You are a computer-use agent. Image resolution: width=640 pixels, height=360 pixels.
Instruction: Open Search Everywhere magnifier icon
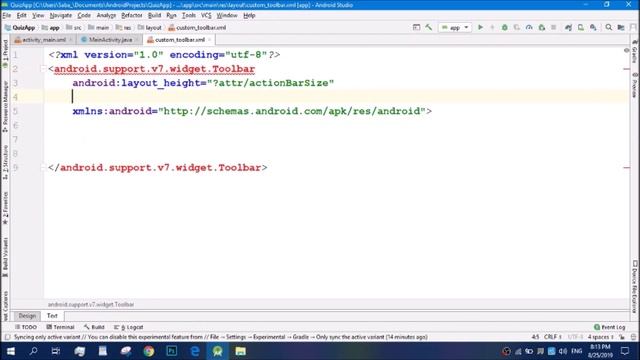pyautogui.click(x=609, y=27)
